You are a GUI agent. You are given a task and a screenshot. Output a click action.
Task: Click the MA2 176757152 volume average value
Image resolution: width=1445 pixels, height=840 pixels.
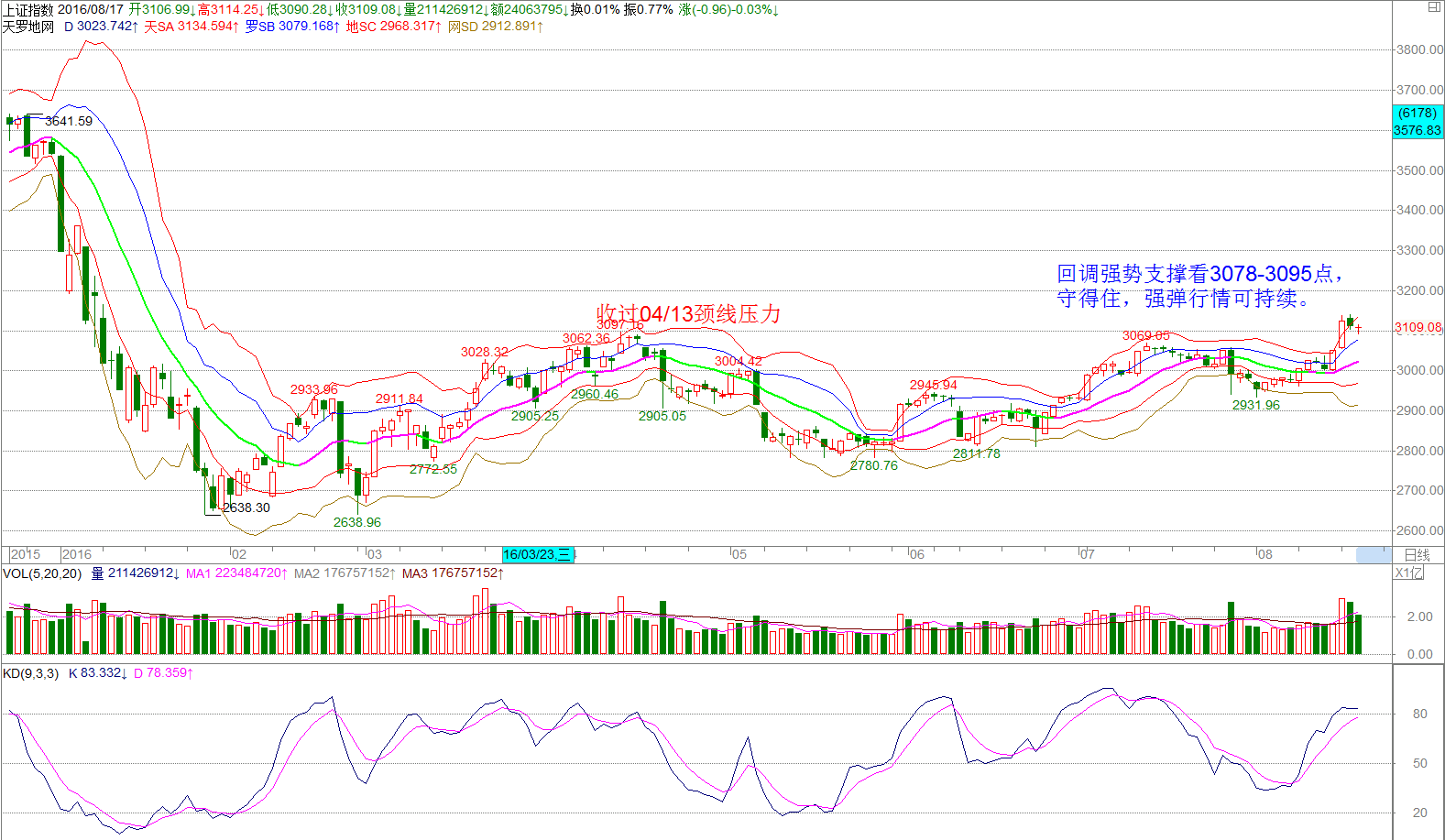345,573
